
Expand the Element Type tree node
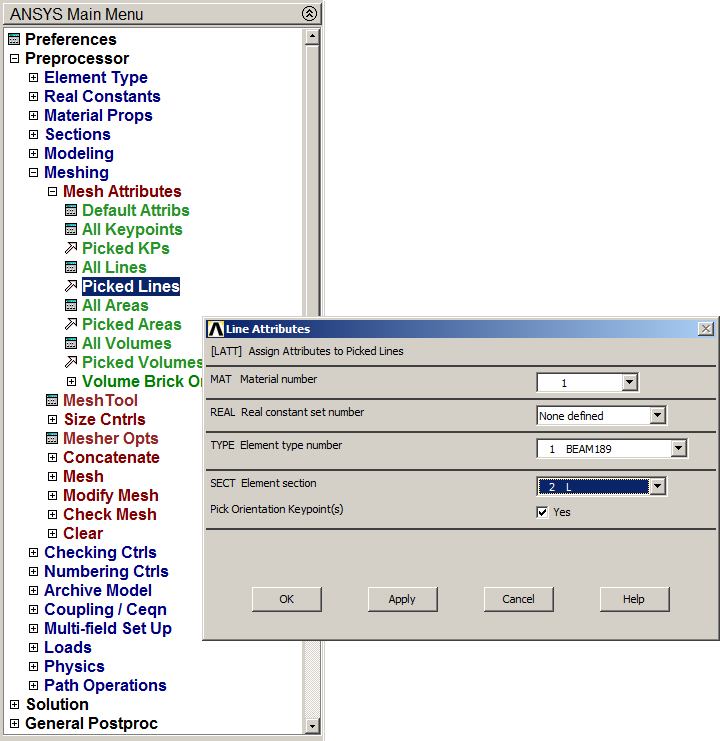33,78
